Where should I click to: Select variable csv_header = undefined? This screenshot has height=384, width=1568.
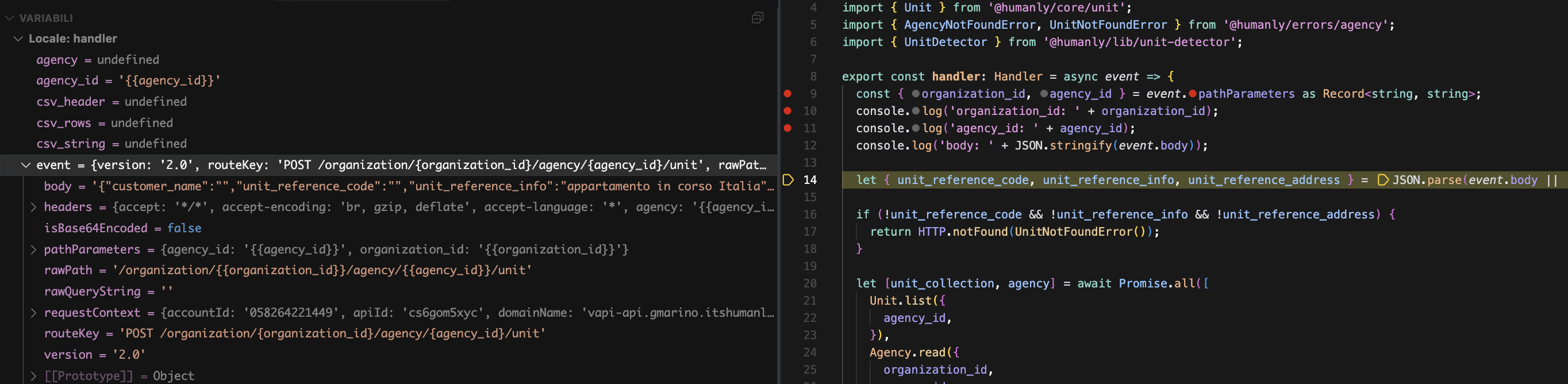coord(390,102)
